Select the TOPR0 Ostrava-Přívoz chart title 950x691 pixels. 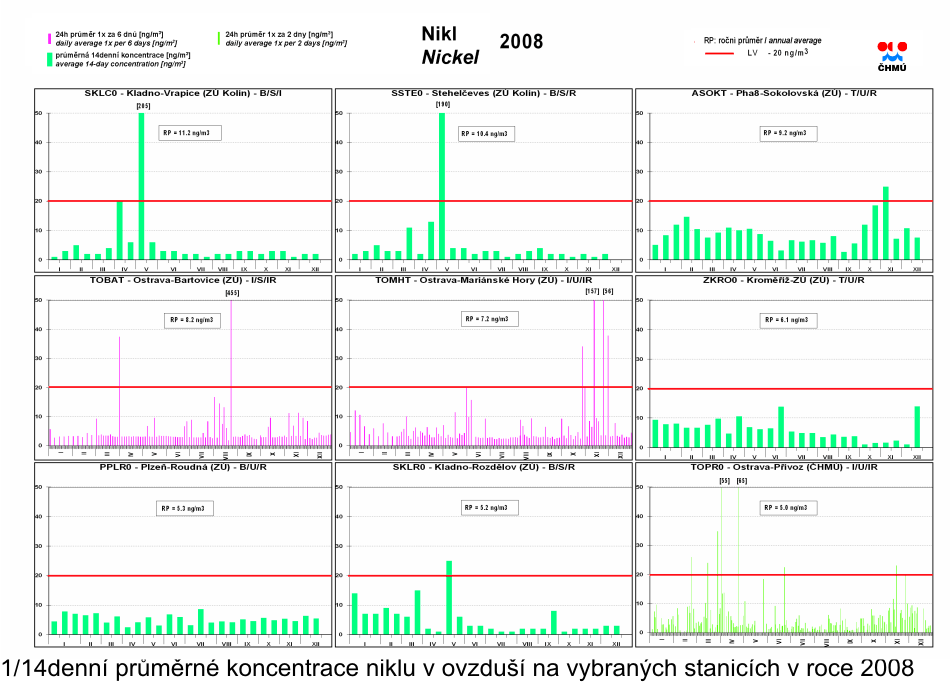click(783, 467)
